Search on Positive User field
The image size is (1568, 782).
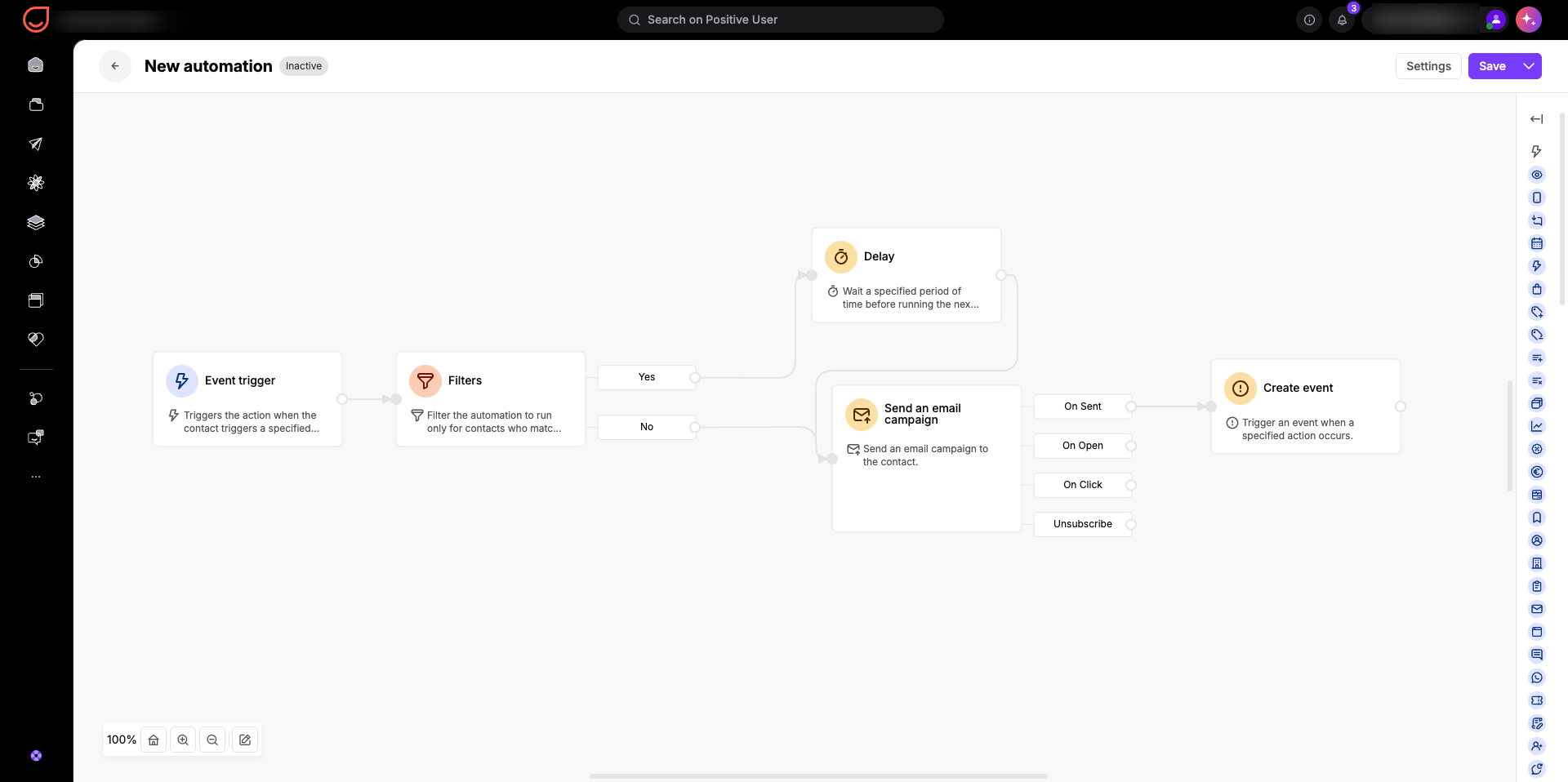tap(781, 20)
